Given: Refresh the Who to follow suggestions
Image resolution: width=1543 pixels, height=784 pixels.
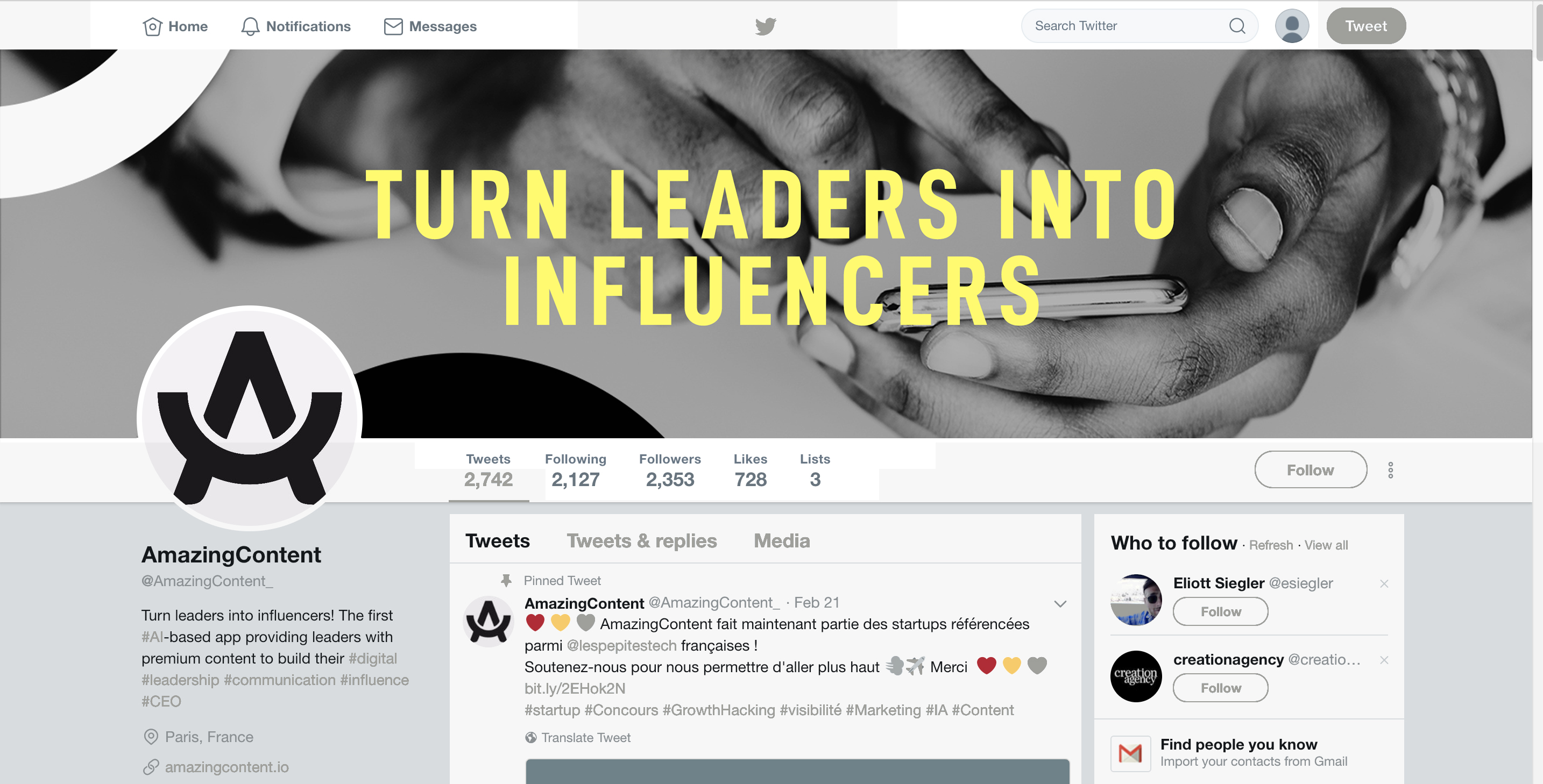Looking at the screenshot, I should (x=1270, y=545).
